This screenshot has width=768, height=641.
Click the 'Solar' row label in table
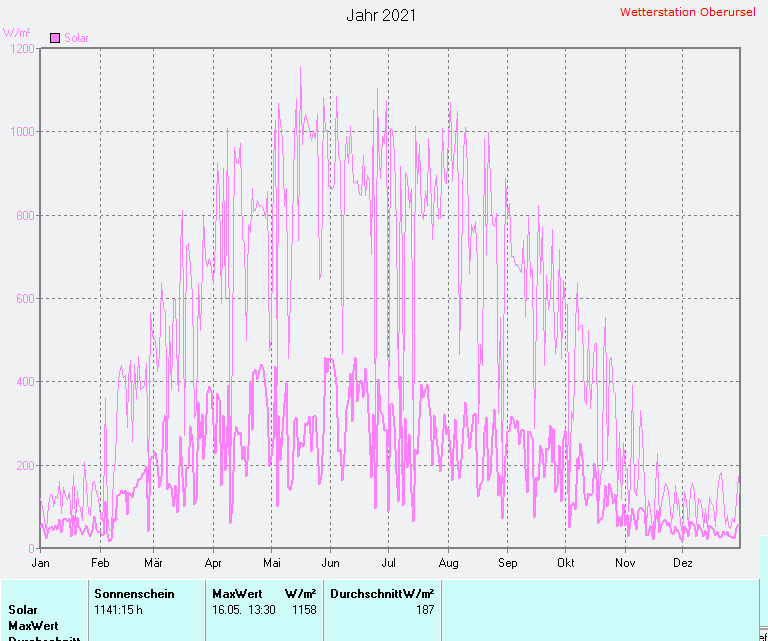(23, 610)
